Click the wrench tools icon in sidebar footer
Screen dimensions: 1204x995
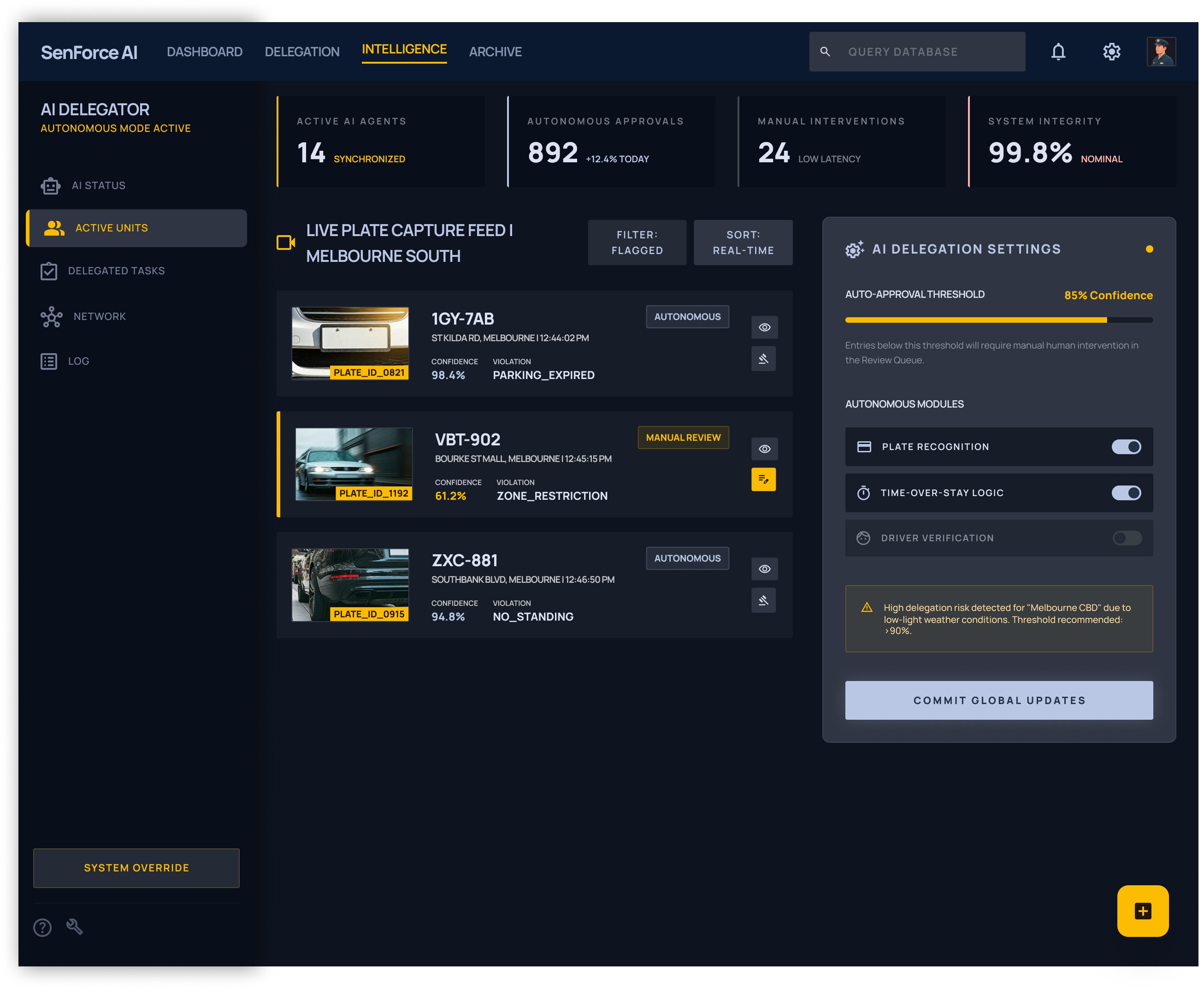(75, 926)
